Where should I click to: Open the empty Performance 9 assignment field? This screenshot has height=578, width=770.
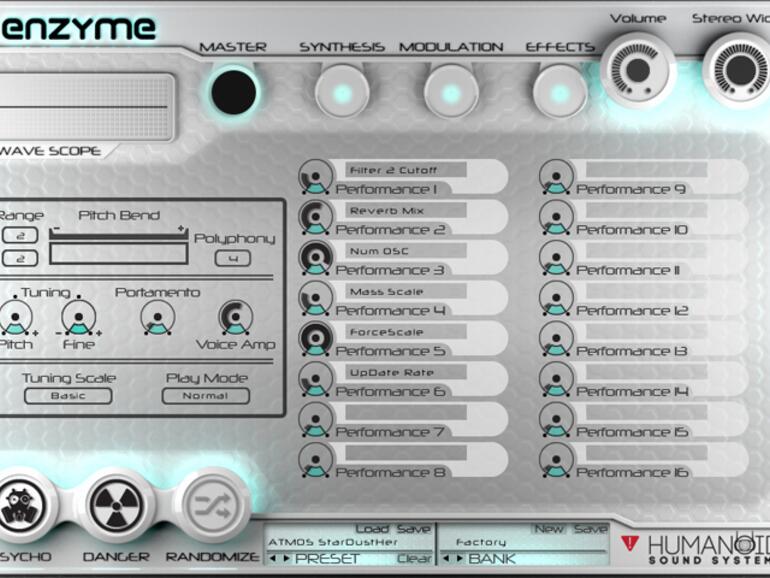click(x=646, y=170)
